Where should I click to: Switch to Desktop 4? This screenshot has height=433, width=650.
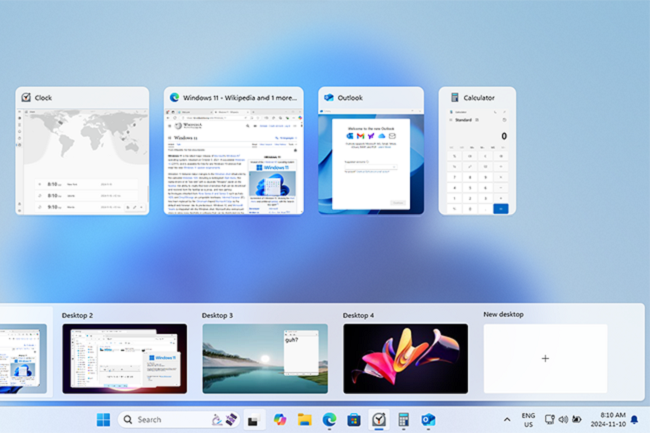tap(405, 357)
